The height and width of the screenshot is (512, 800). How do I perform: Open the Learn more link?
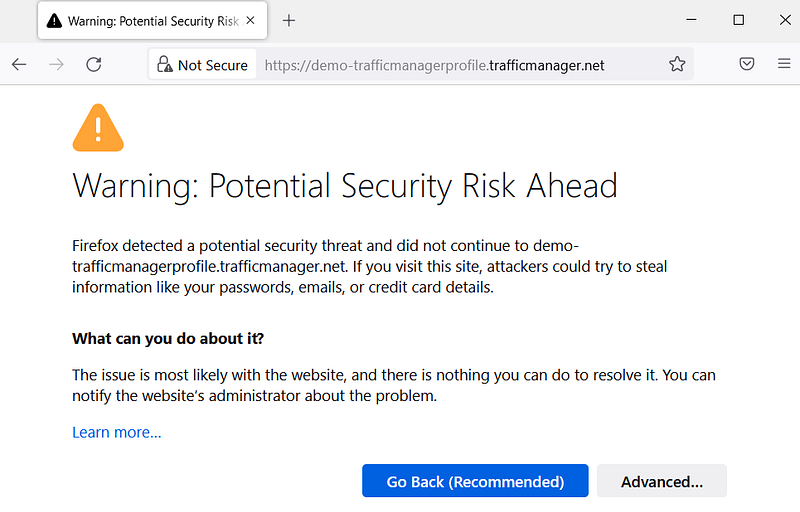pos(116,433)
